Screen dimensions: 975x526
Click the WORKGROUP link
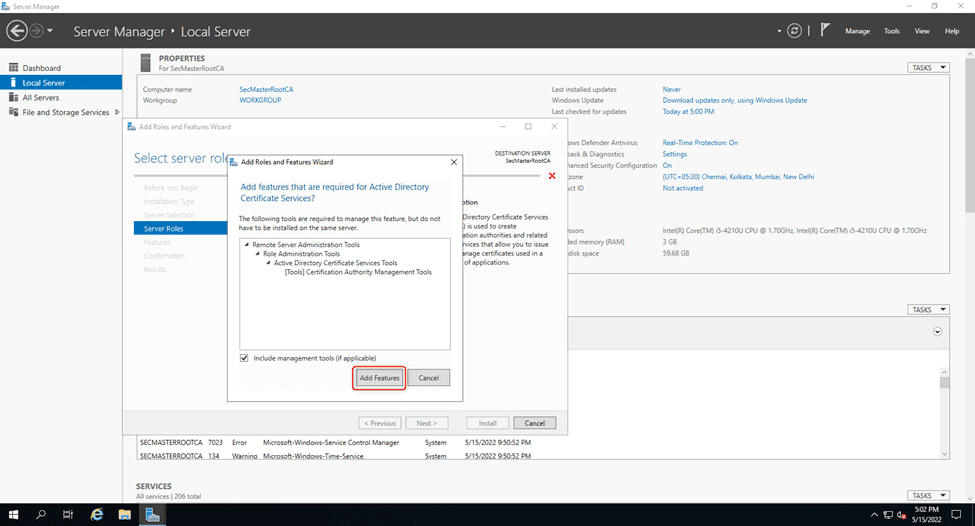[x=260, y=100]
